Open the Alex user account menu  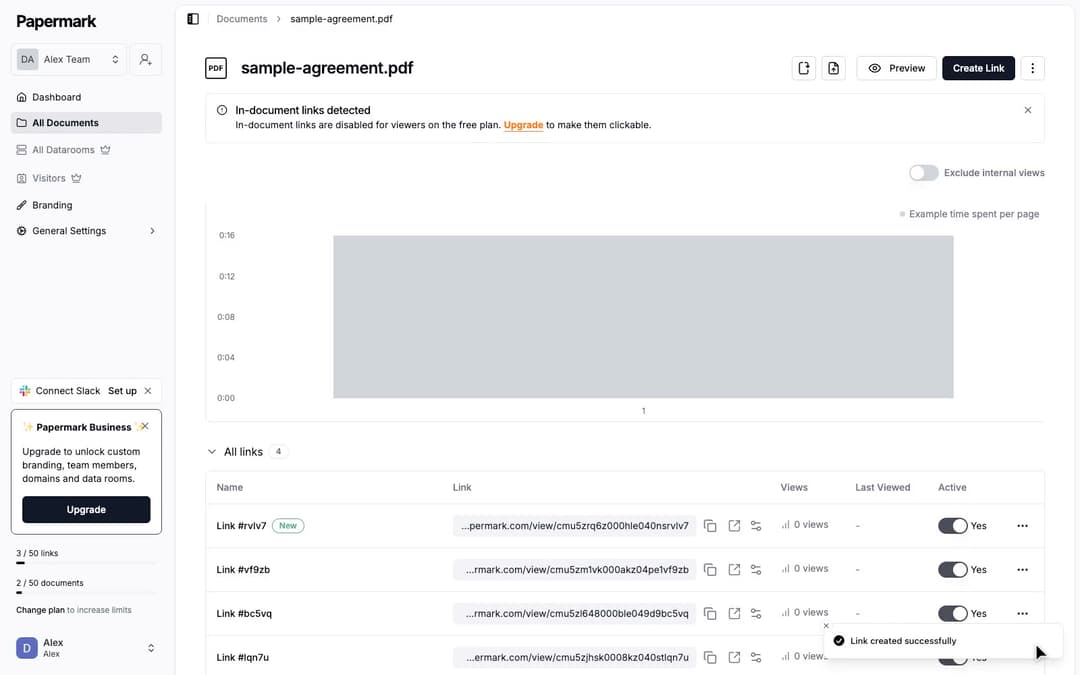86,647
